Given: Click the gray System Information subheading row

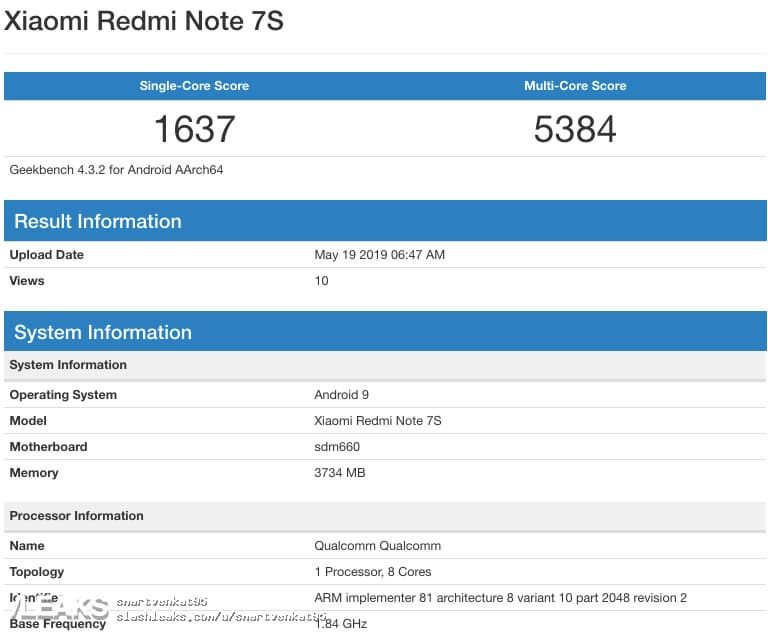Looking at the screenshot, I should click(x=385, y=365).
